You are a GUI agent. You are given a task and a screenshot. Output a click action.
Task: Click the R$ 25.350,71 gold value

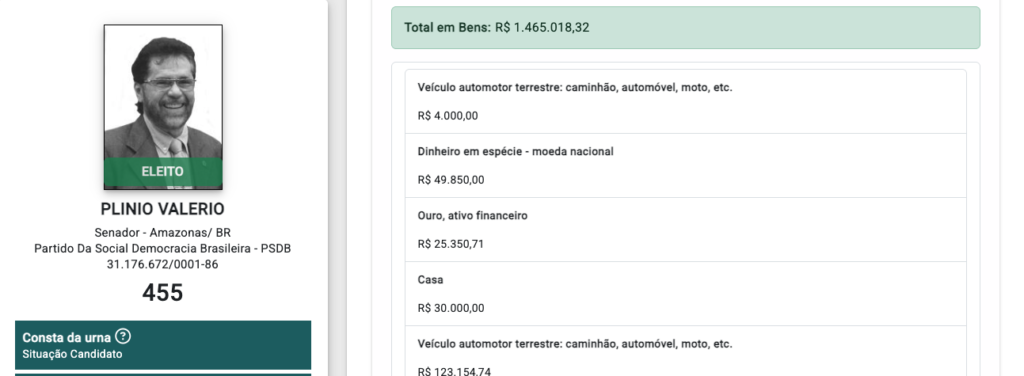(x=451, y=244)
